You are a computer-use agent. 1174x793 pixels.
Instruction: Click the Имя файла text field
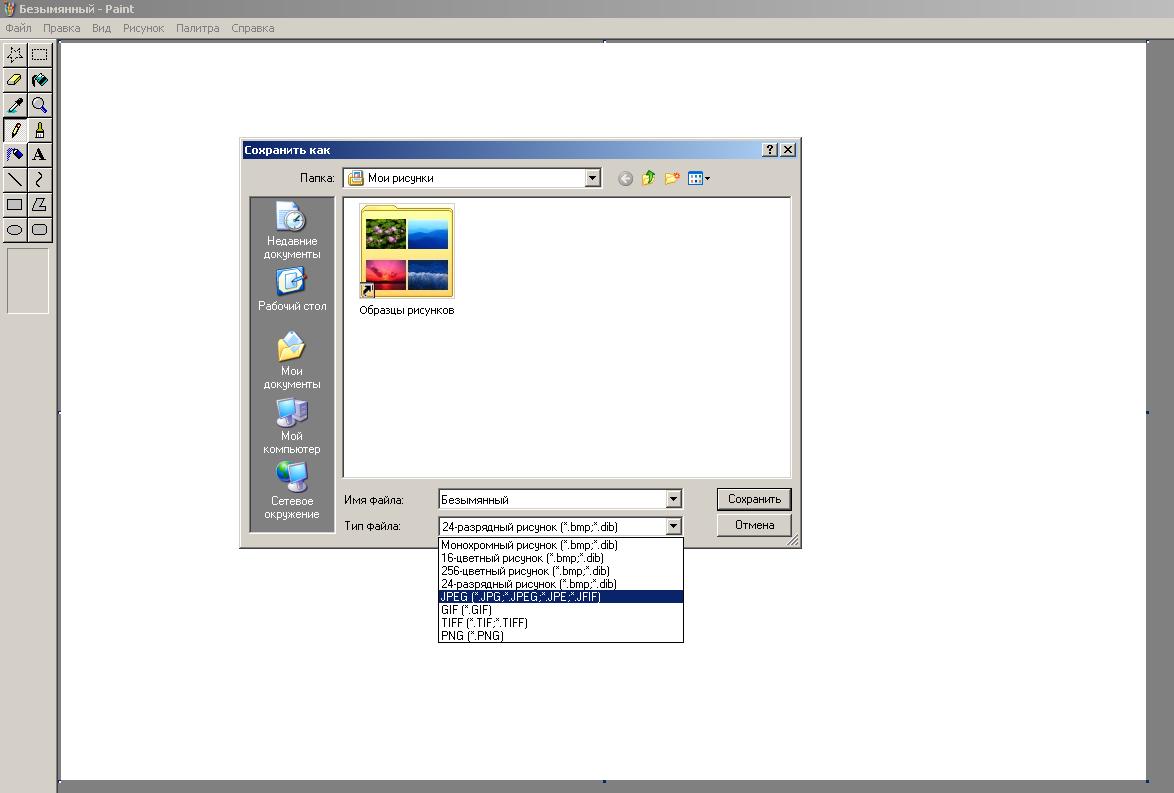pyautogui.click(x=551, y=499)
